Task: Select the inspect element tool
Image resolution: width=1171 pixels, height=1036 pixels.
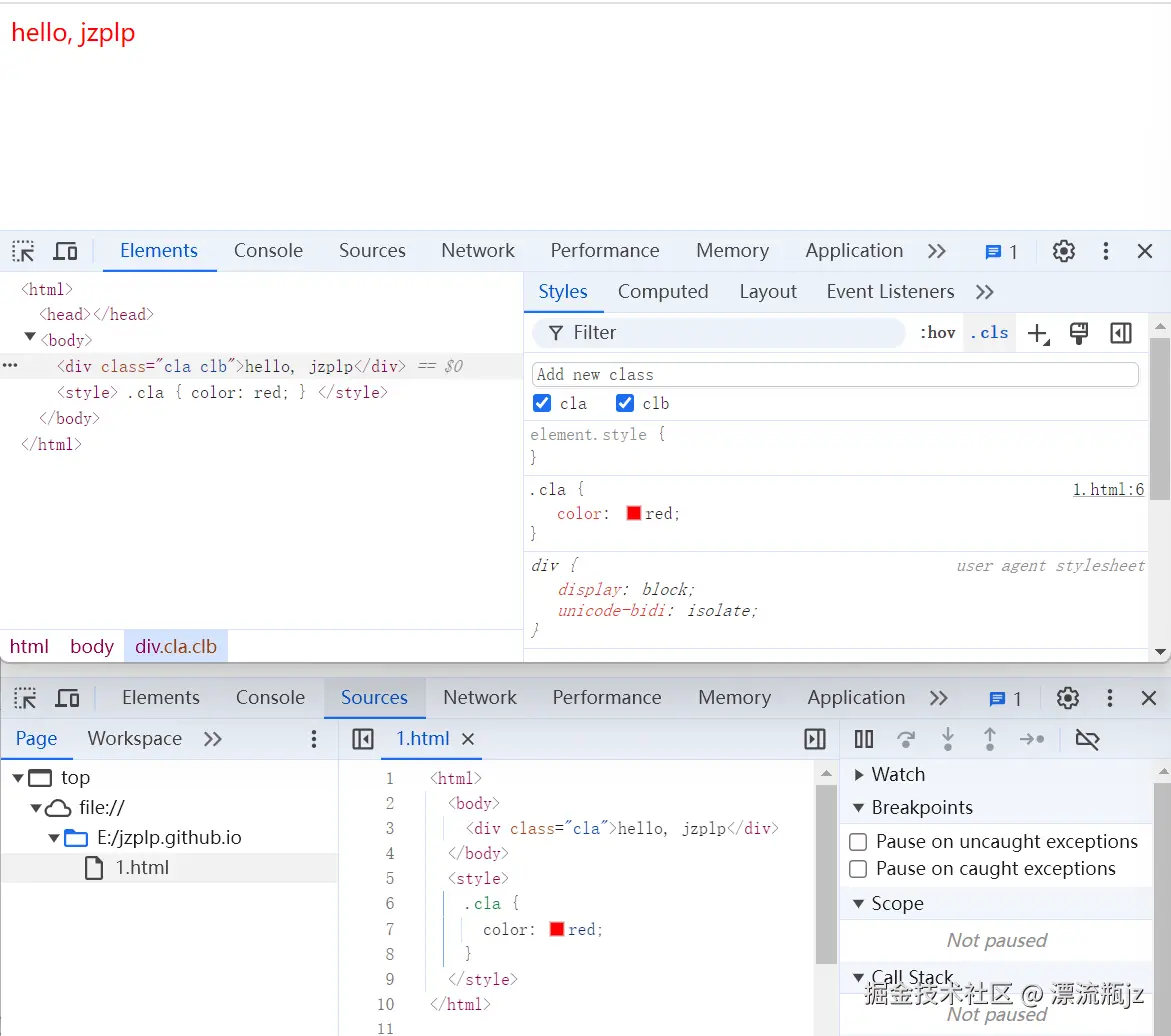Action: [22, 251]
